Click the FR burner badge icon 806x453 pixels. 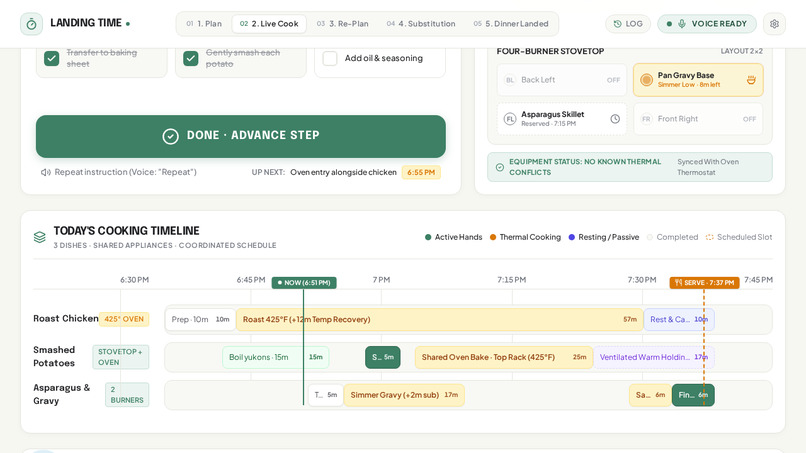(x=646, y=119)
